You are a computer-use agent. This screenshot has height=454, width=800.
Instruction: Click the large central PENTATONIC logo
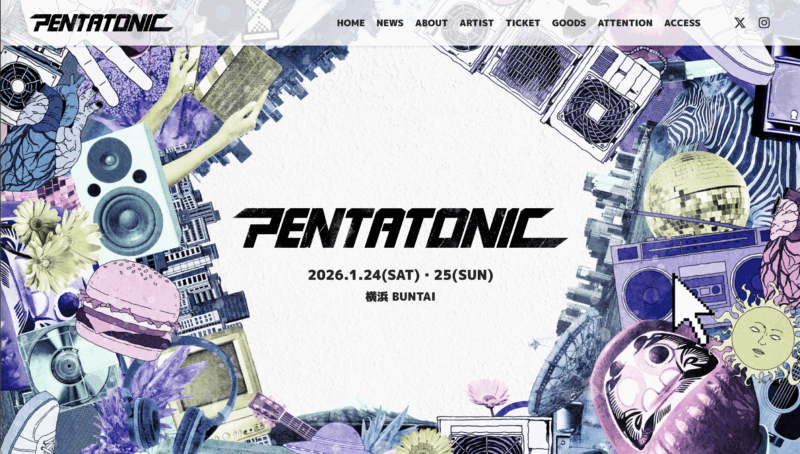coord(400,228)
